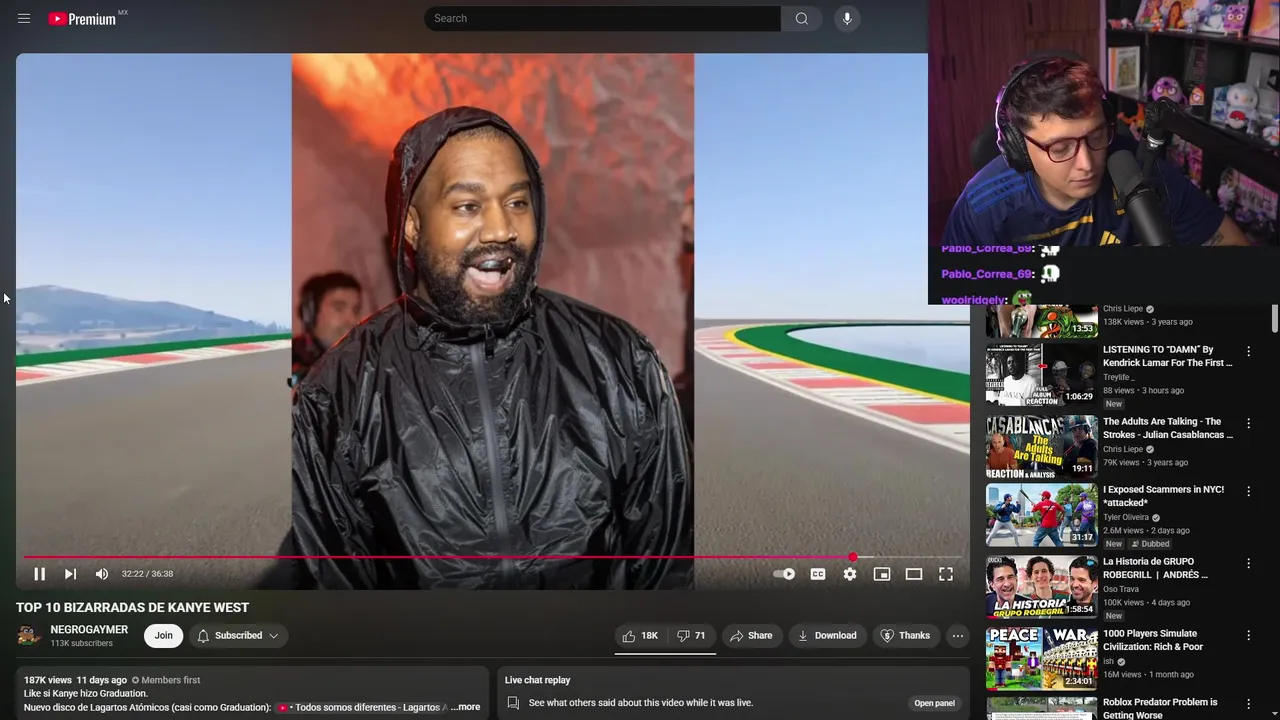
Task: Pause the video playback
Action: [40, 574]
